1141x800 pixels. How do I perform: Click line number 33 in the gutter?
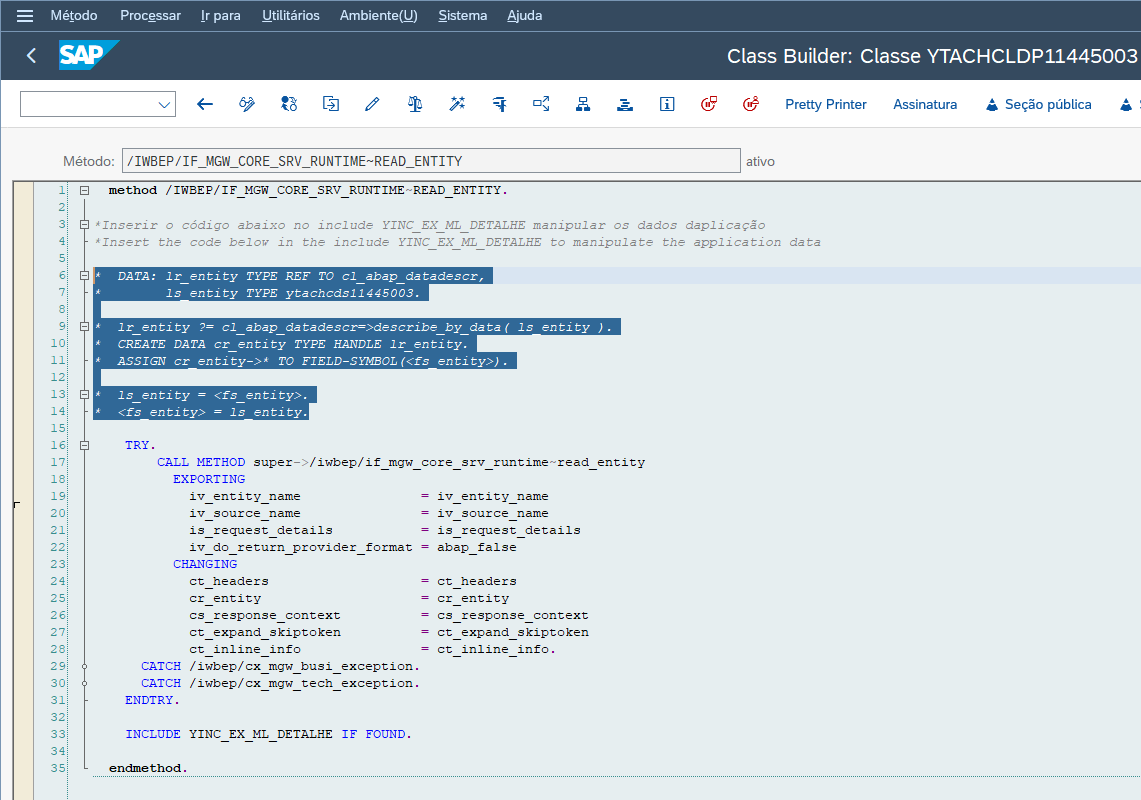point(58,734)
